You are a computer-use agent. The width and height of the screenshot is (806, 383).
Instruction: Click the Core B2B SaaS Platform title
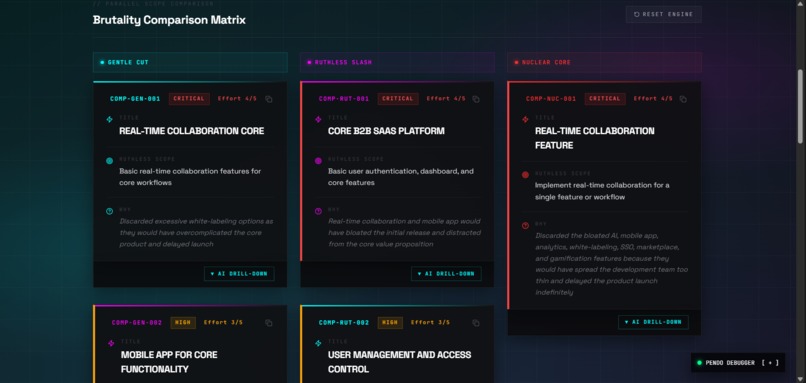(387, 131)
